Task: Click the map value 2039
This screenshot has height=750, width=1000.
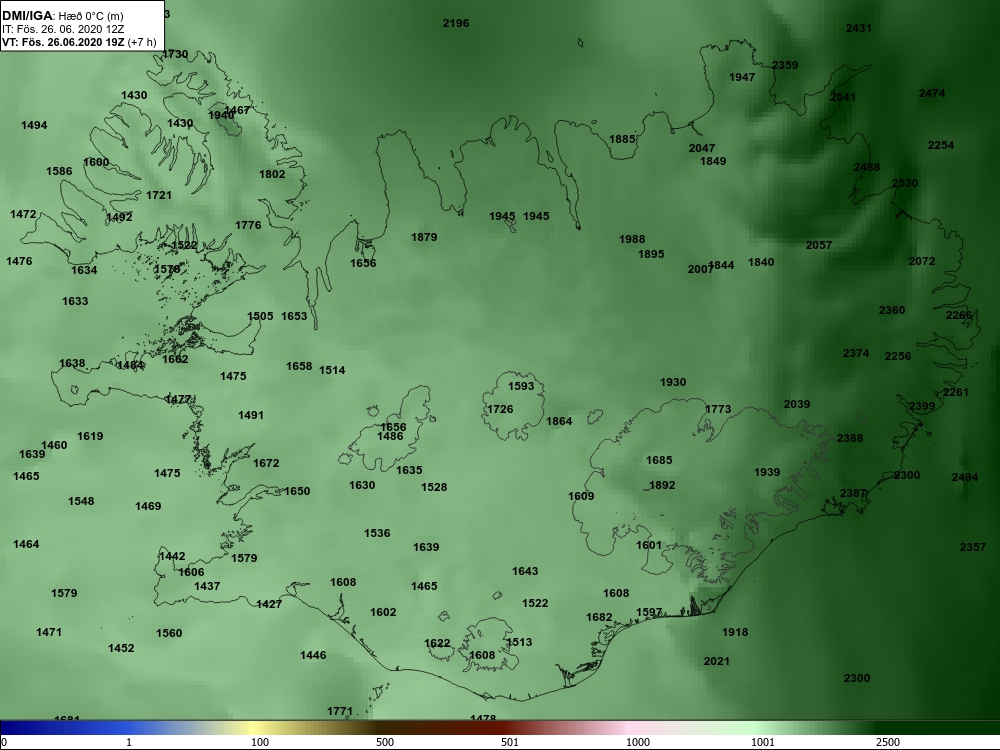Action: 797,404
